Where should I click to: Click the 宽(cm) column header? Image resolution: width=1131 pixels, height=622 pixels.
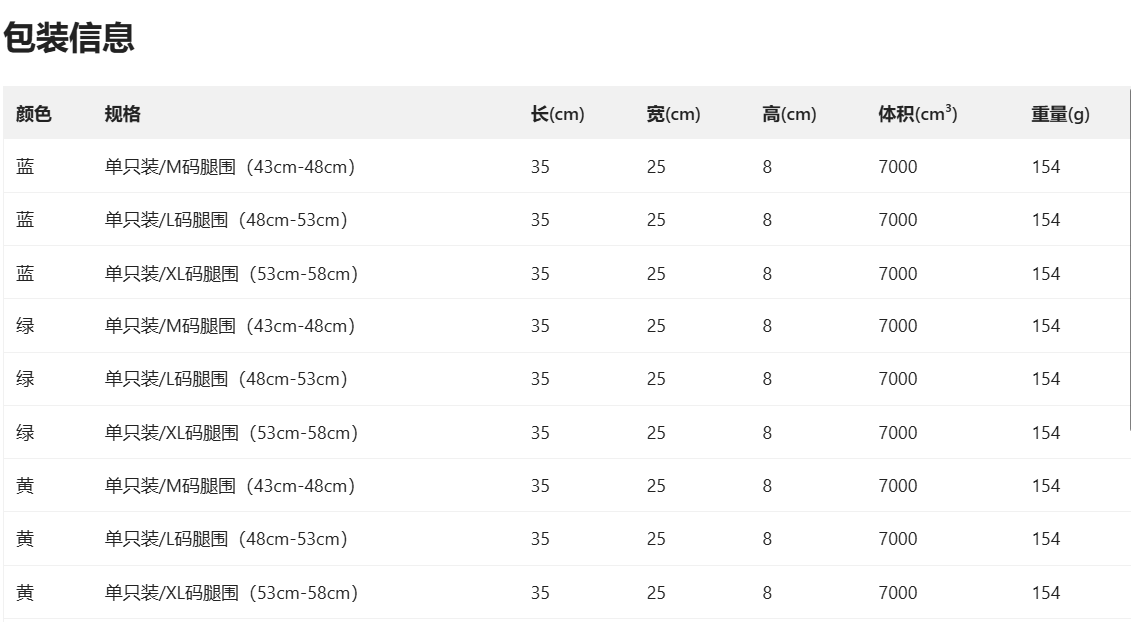pos(673,114)
